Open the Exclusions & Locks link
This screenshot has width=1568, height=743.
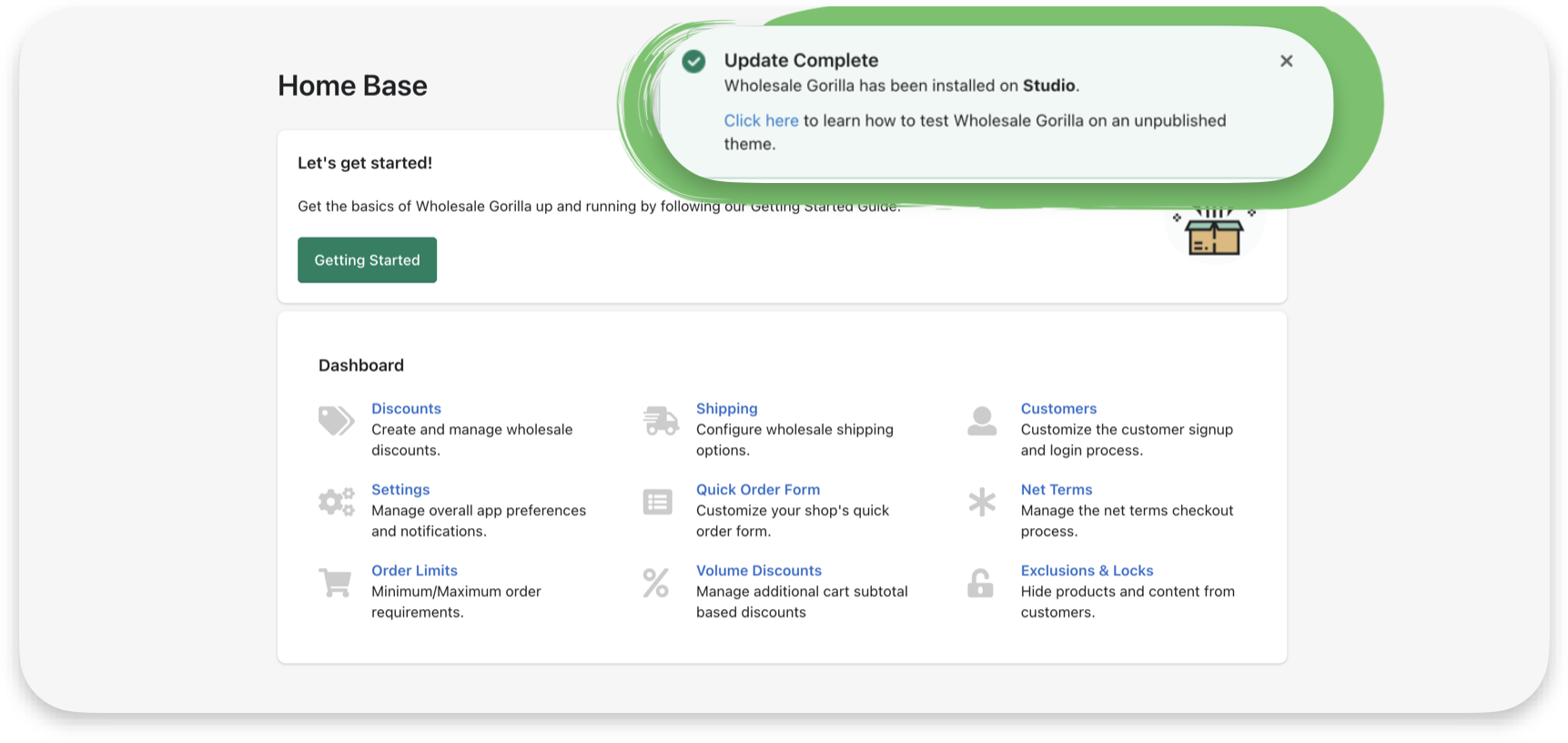point(1087,571)
